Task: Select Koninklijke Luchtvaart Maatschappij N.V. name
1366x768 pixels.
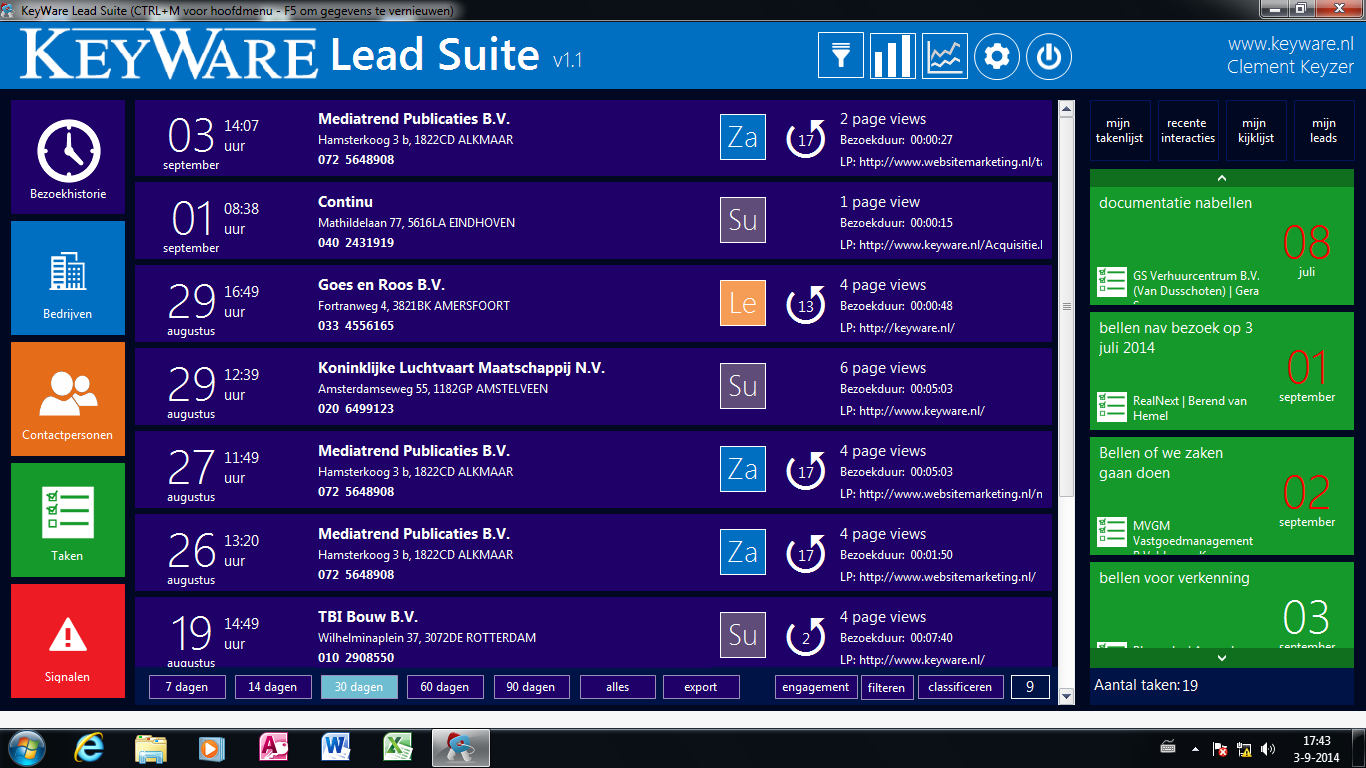Action: click(461, 368)
